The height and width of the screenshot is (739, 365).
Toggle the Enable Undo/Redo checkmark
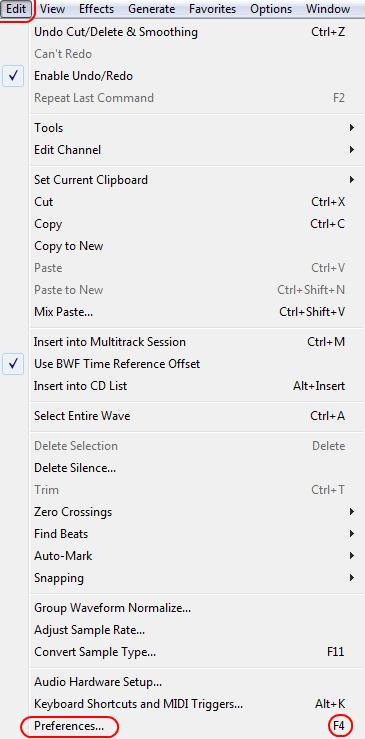pyautogui.click(x=189, y=76)
